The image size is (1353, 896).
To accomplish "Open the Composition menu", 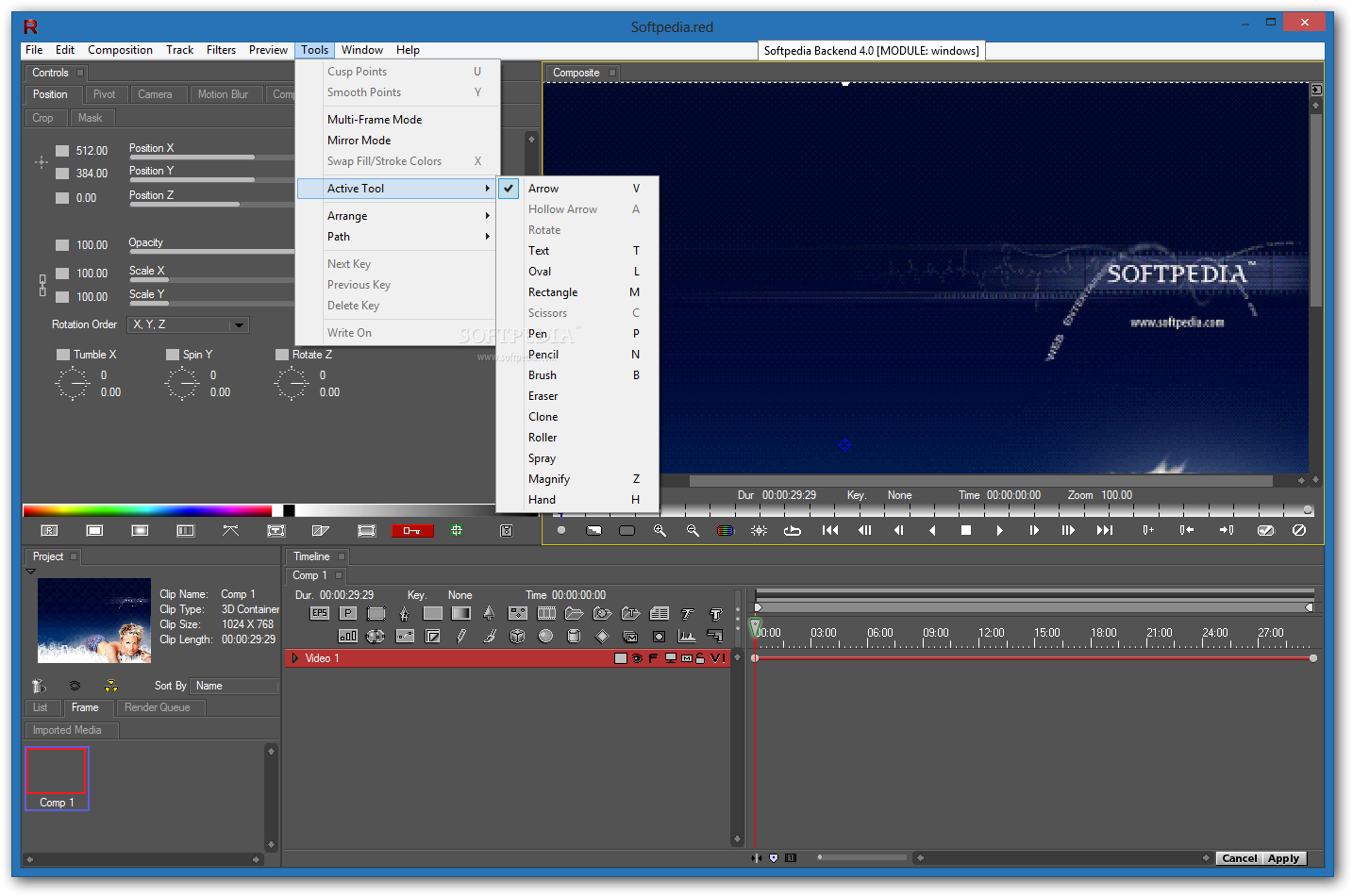I will pos(120,50).
